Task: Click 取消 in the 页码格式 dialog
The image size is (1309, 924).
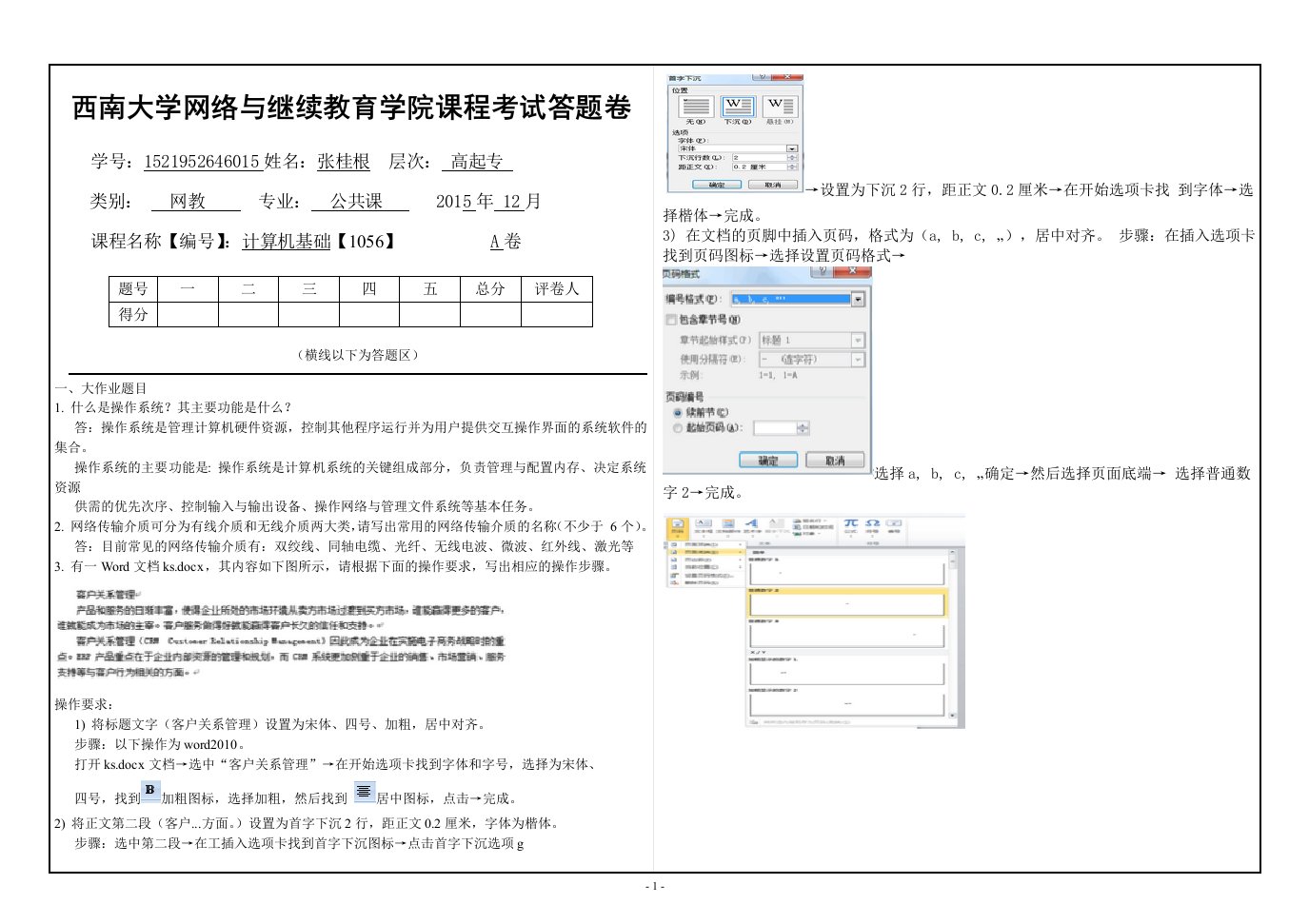Action: pos(835,460)
